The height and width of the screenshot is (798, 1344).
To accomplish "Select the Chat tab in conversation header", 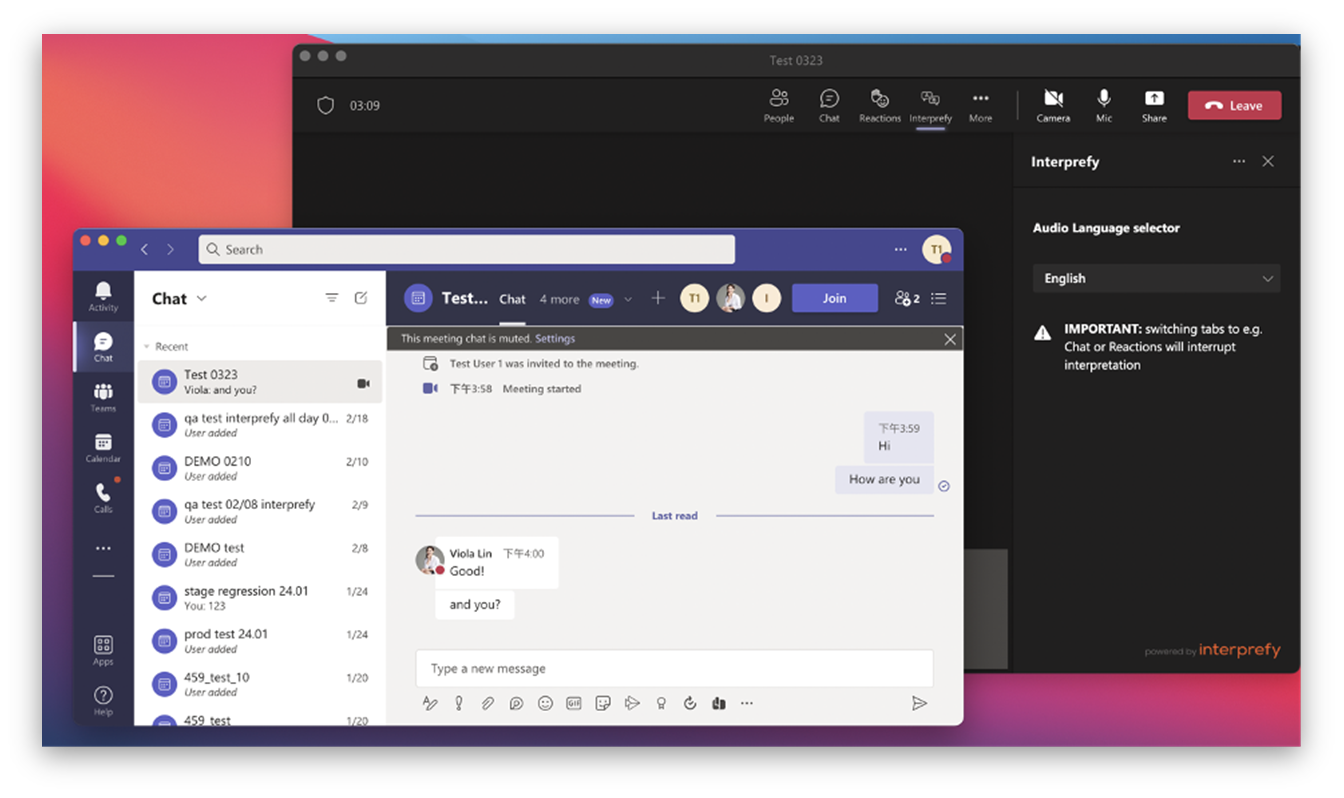I will click(512, 299).
